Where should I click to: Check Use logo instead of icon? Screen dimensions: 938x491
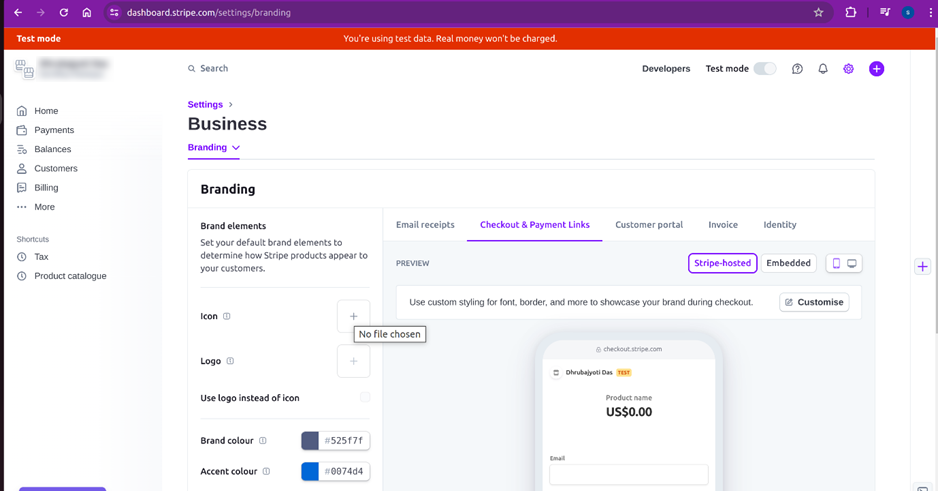[x=365, y=398]
